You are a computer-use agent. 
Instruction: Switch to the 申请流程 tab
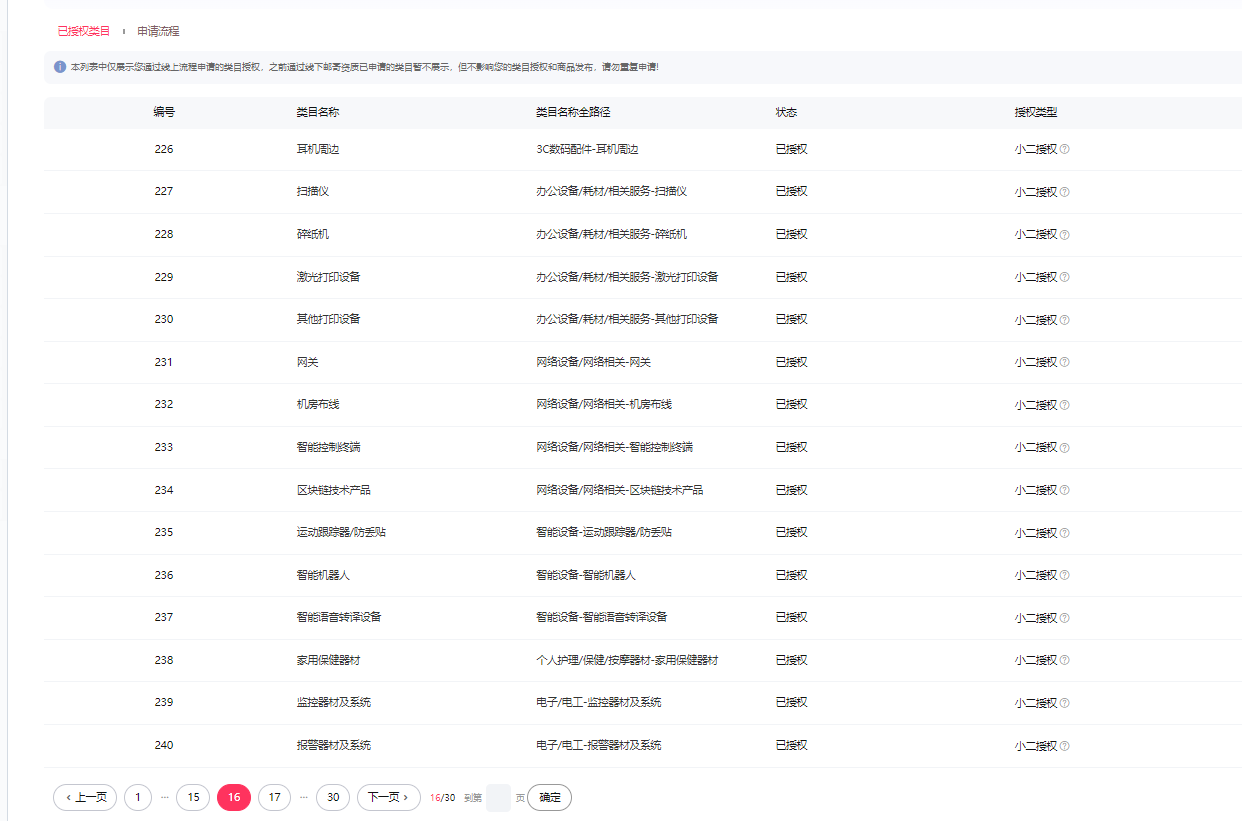tap(158, 31)
